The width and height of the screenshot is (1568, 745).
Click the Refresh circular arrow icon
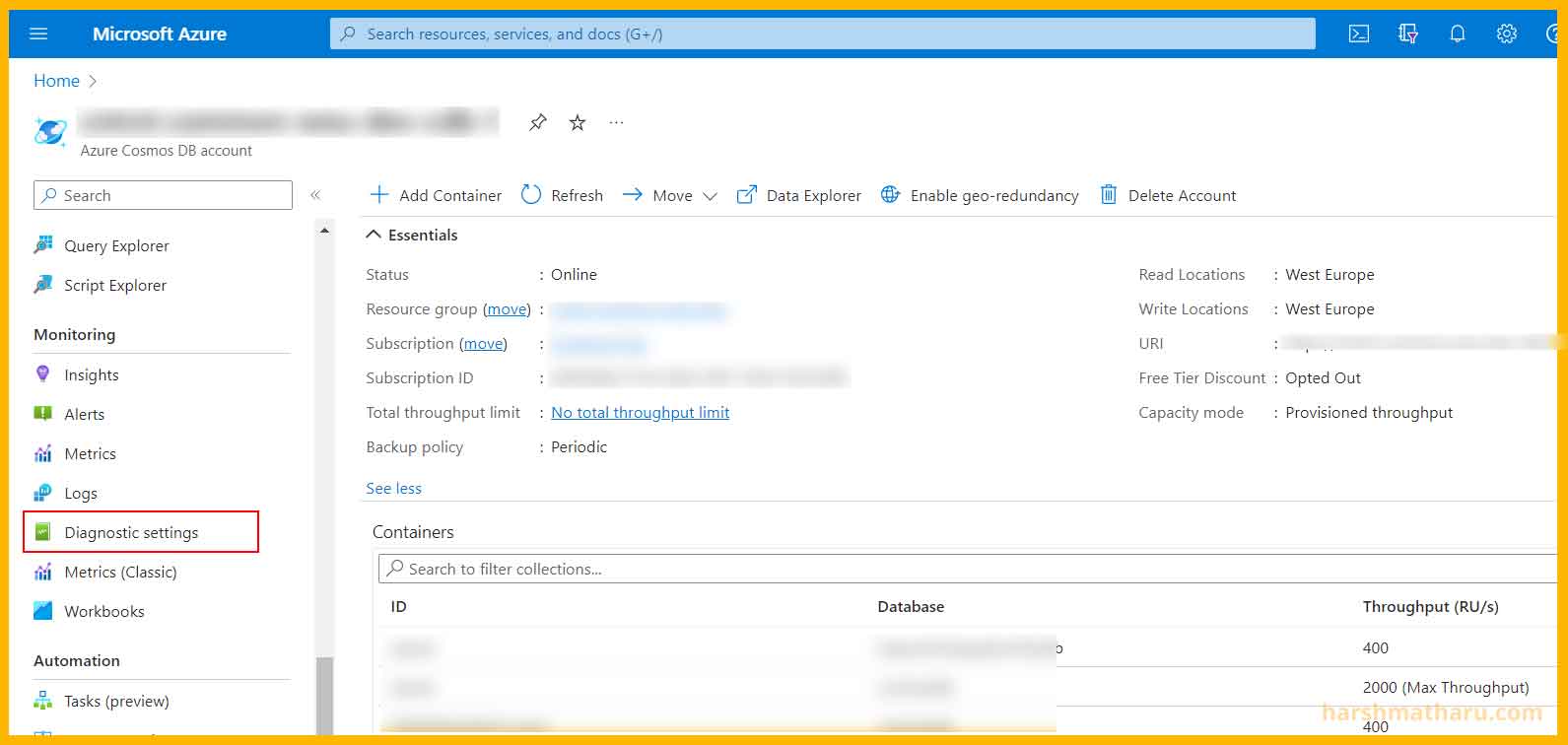coord(531,195)
